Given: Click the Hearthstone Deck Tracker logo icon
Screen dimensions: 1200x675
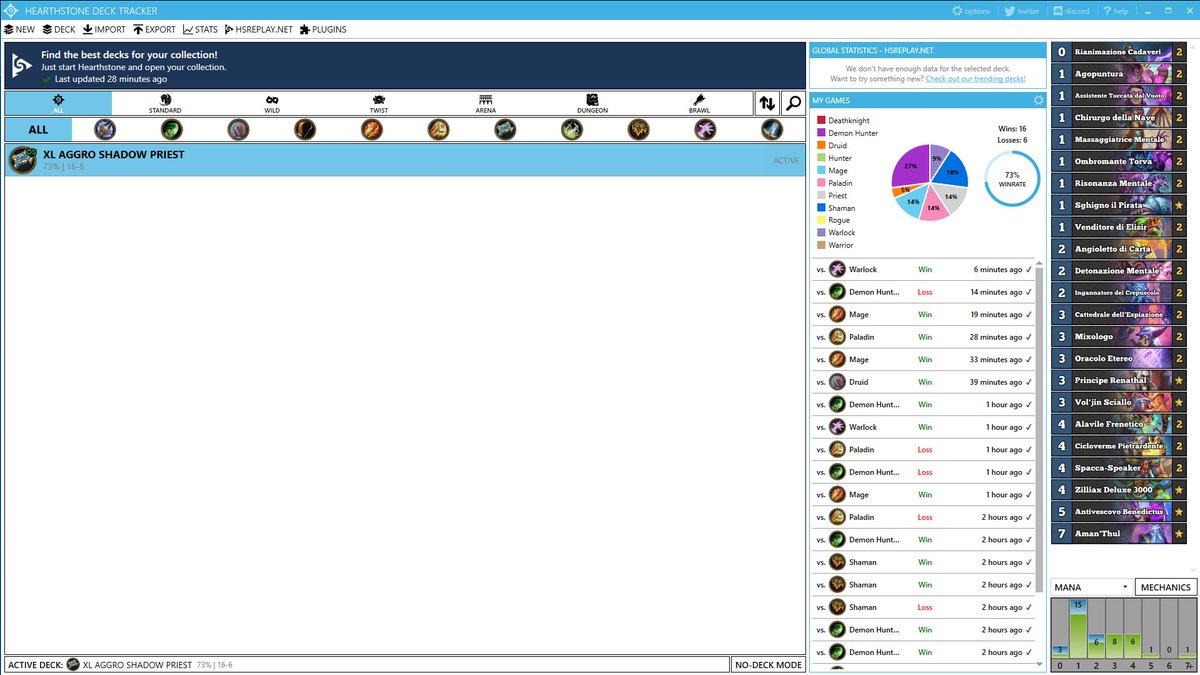Looking at the screenshot, I should 10,10.
